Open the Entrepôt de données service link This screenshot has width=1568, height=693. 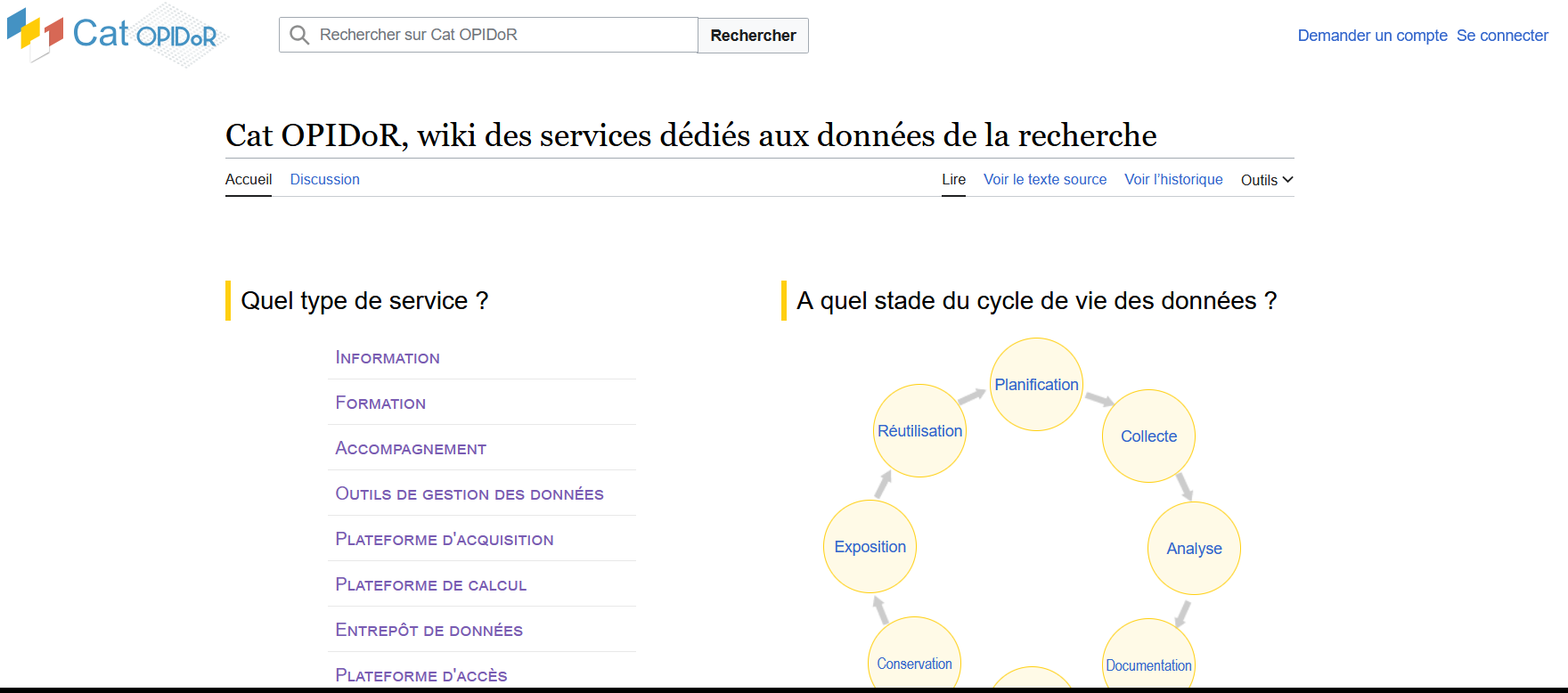tap(429, 630)
